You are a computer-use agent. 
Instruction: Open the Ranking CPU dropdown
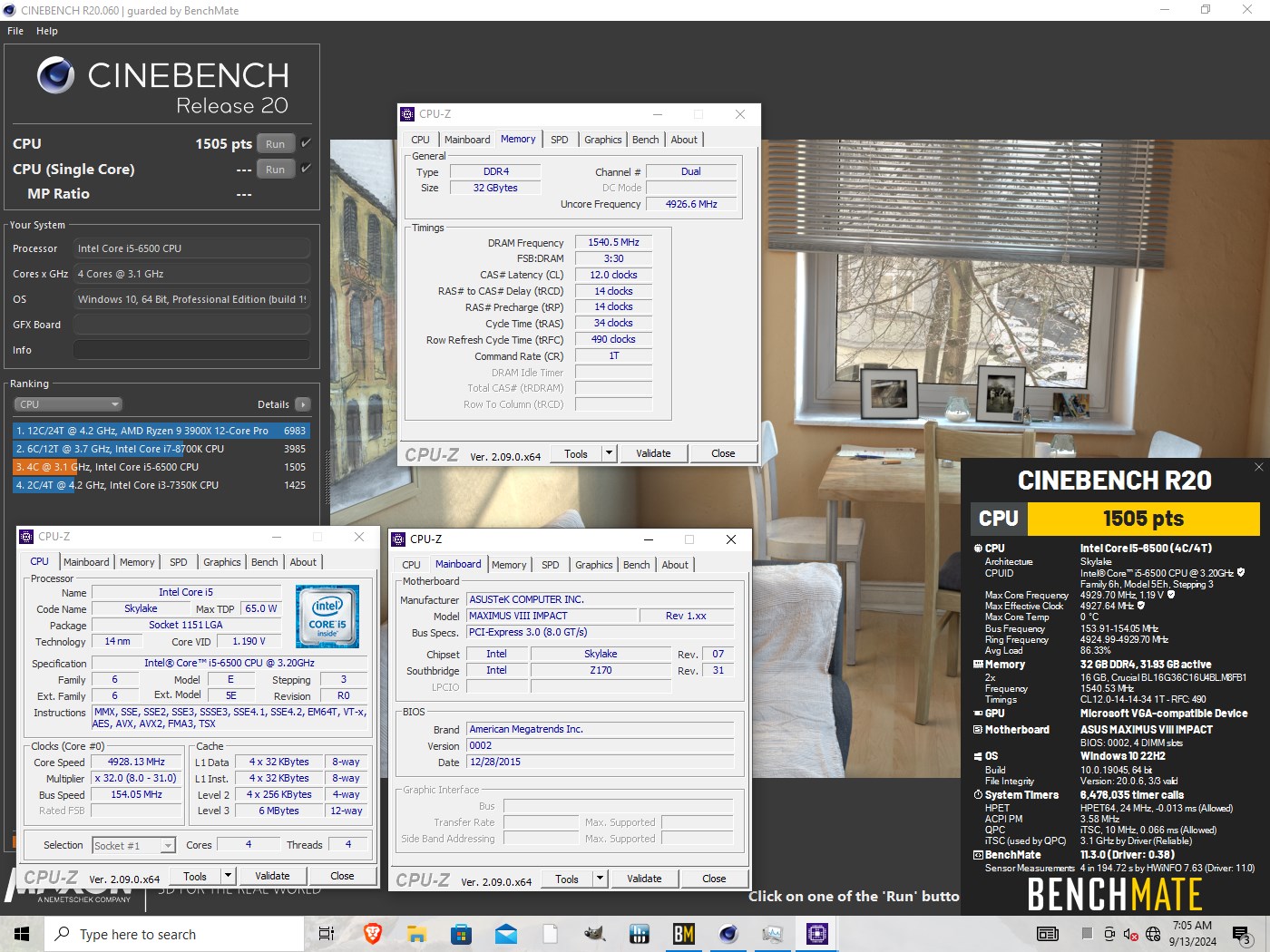coord(68,404)
